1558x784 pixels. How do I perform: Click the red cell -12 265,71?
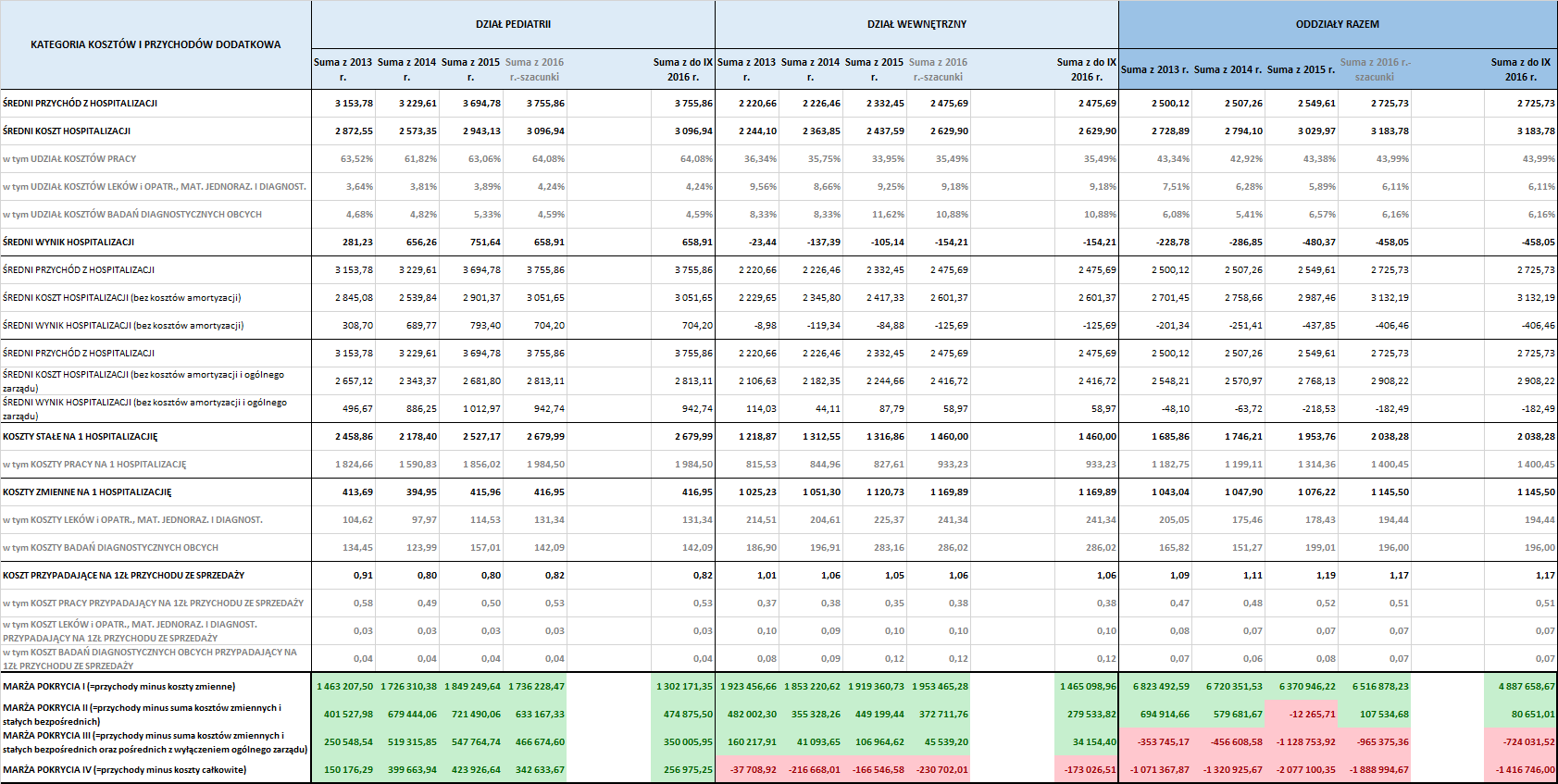click(x=1302, y=715)
